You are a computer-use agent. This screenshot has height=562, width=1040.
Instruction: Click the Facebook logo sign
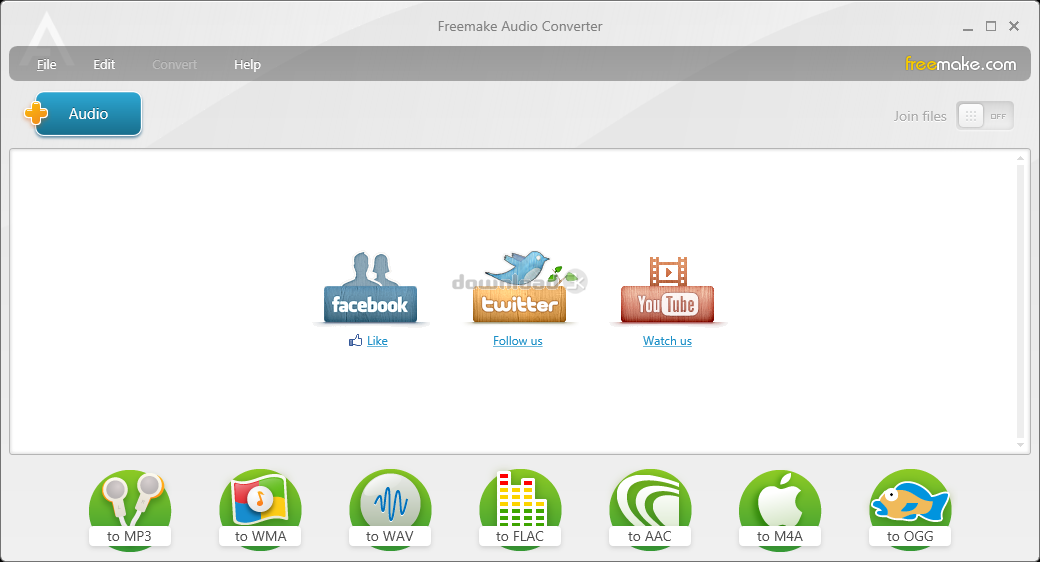pos(370,288)
